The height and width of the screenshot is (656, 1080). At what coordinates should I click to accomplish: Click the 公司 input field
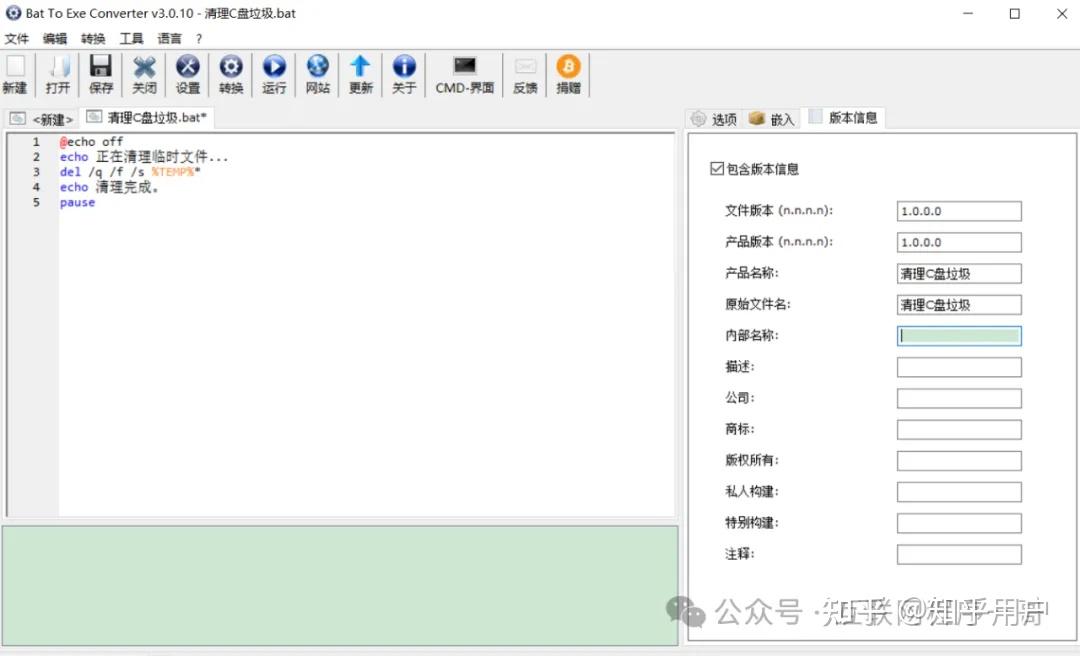pos(959,398)
